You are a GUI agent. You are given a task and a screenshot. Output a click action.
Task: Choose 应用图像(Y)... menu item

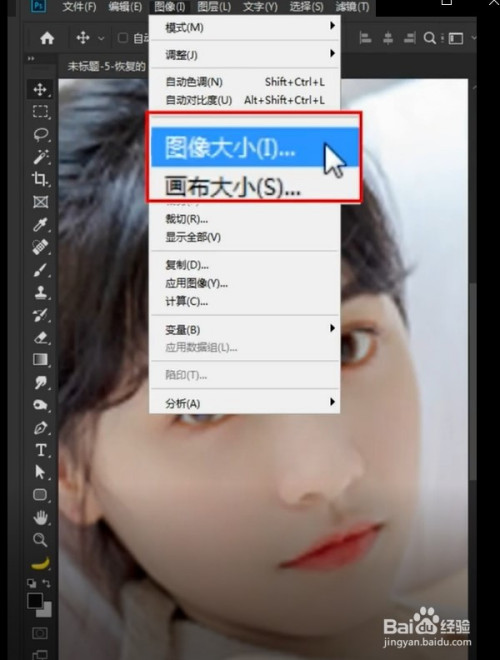tap(245, 283)
